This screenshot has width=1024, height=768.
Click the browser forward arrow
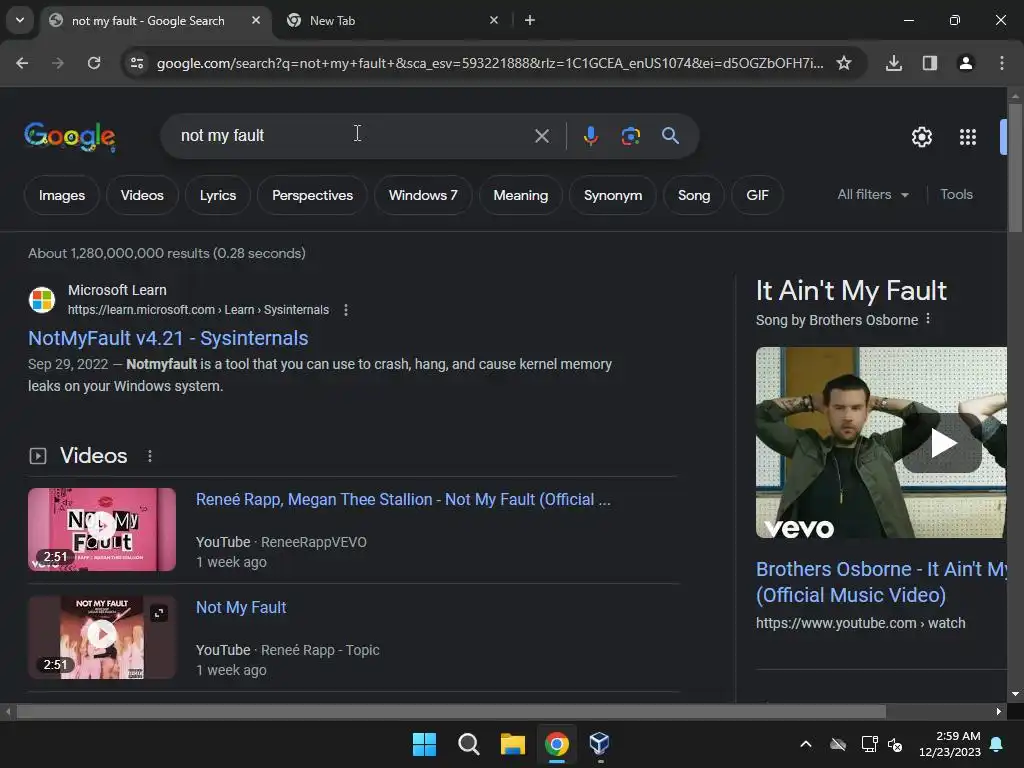[x=58, y=63]
